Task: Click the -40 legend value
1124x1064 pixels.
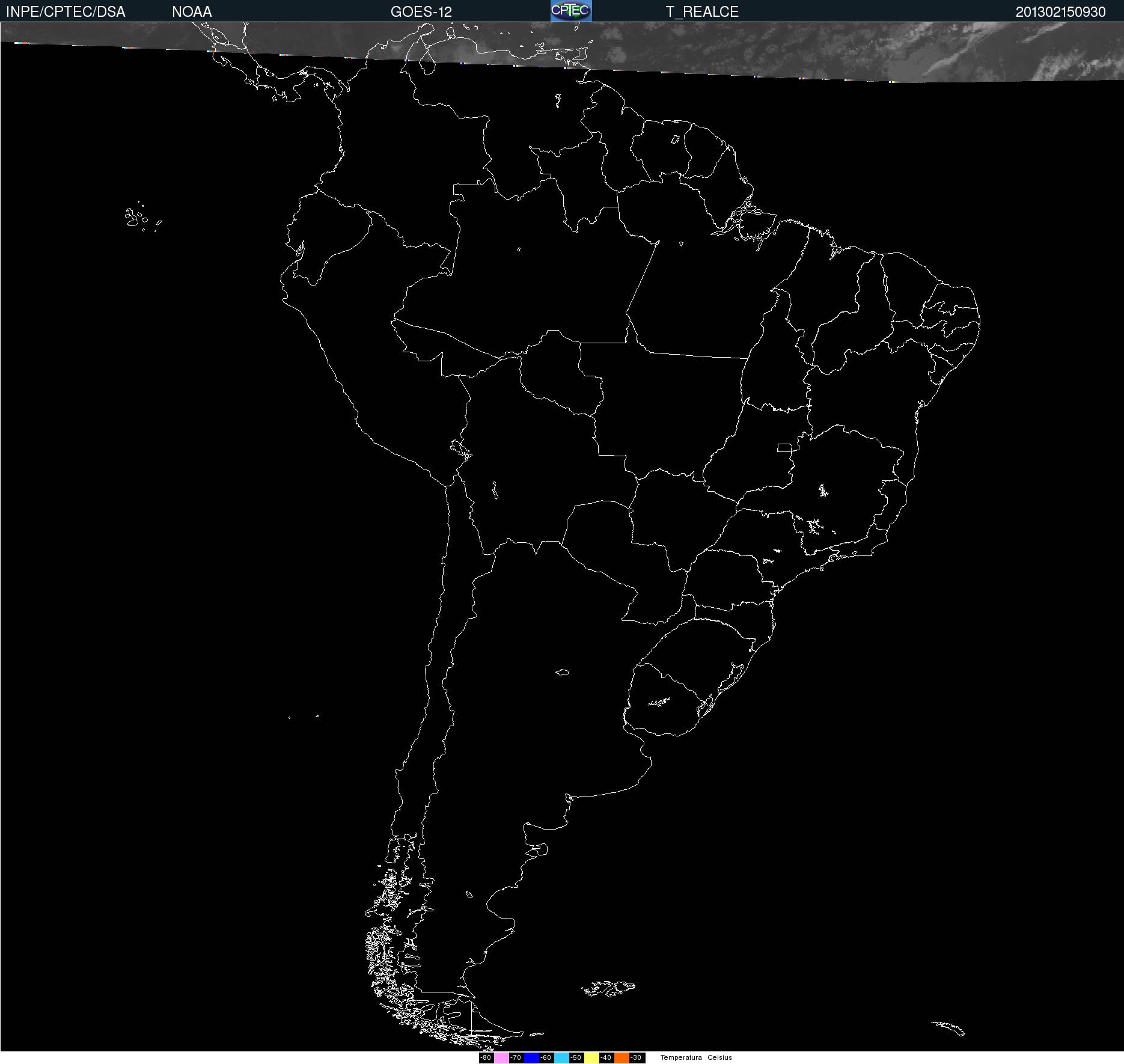Action: [606, 1058]
